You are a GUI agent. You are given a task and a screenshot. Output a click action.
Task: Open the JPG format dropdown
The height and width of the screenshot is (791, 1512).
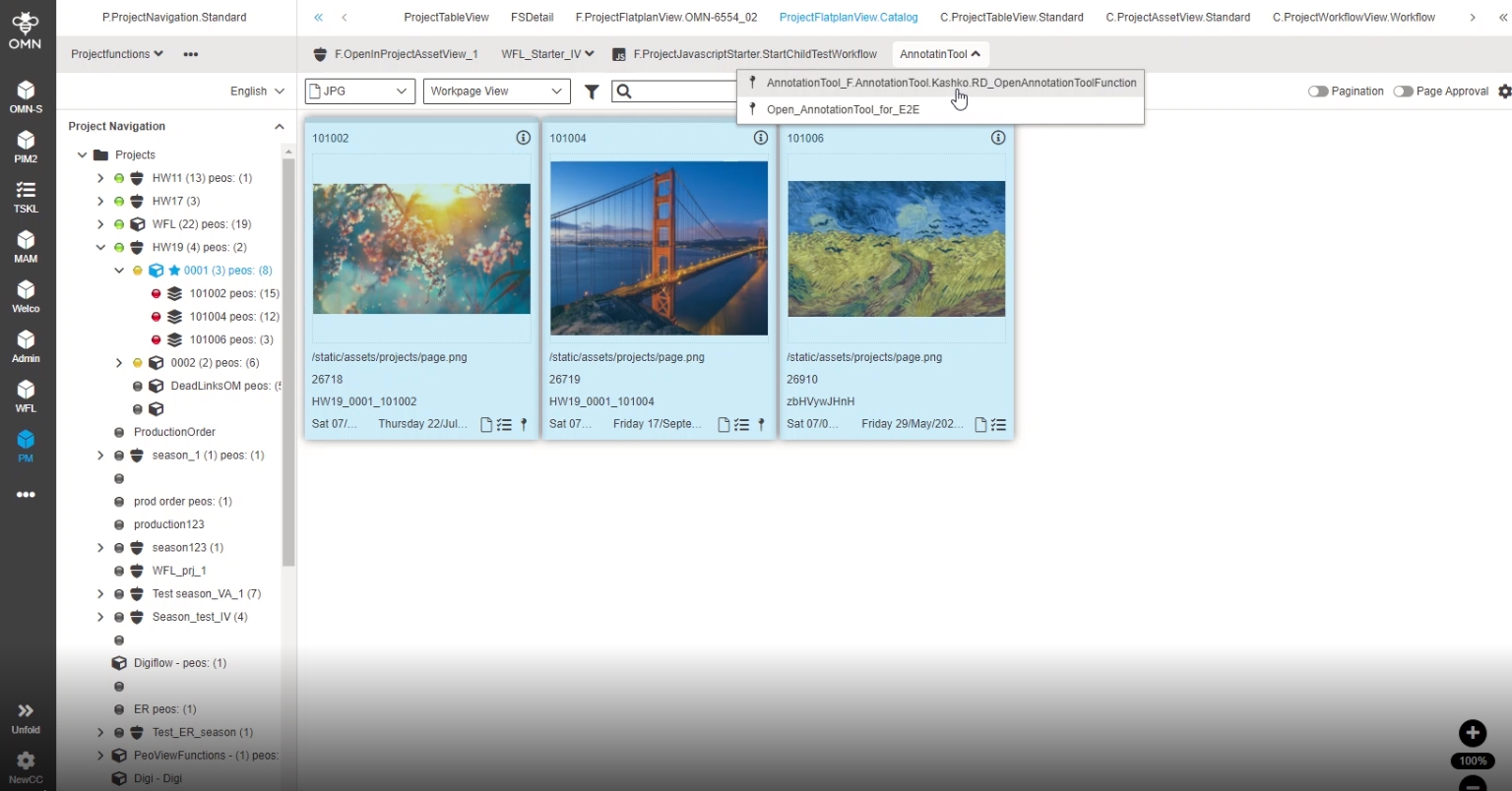[359, 91]
